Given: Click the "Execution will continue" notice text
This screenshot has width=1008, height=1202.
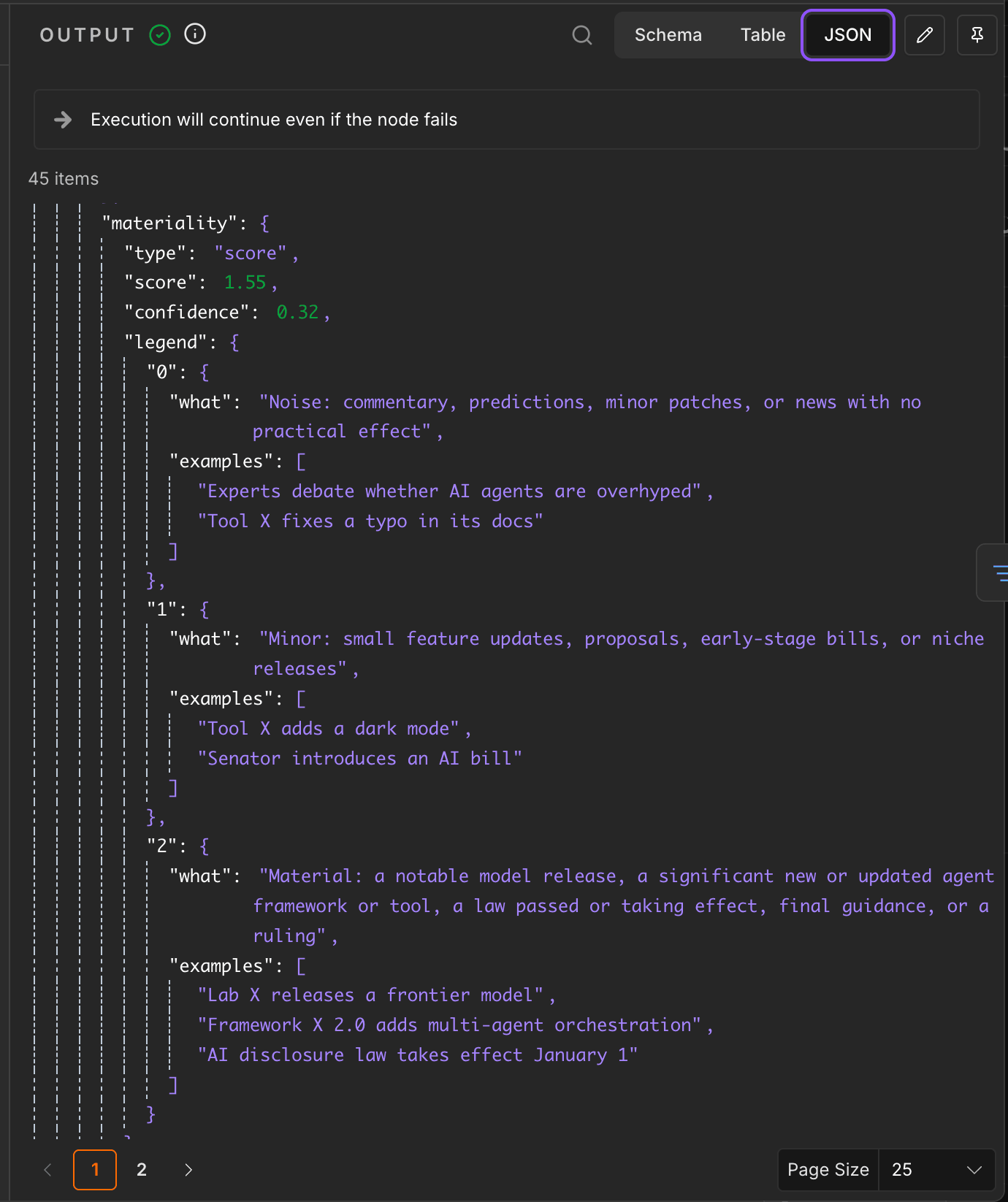Looking at the screenshot, I should (x=274, y=120).
